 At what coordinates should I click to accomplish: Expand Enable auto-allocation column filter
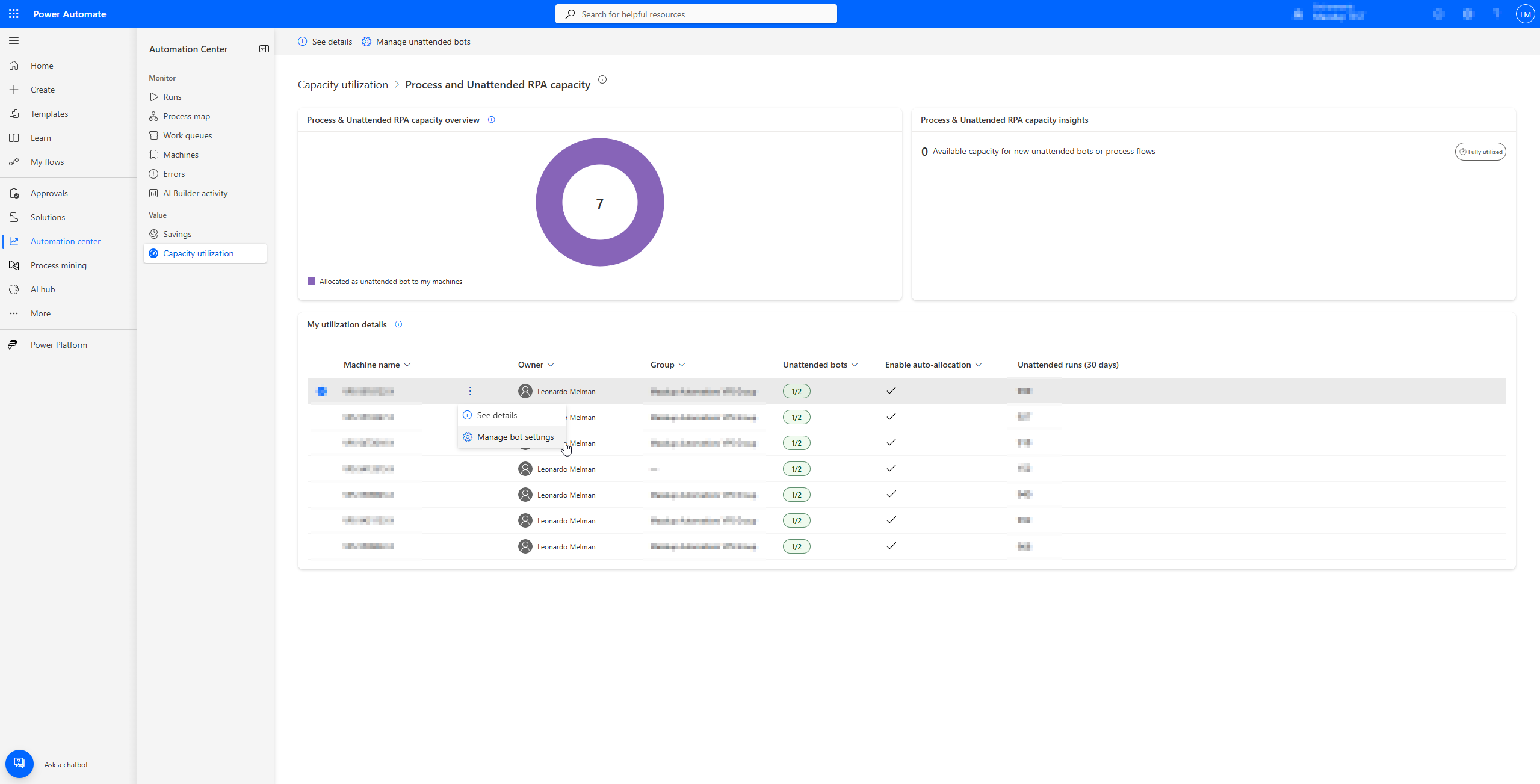tap(979, 365)
